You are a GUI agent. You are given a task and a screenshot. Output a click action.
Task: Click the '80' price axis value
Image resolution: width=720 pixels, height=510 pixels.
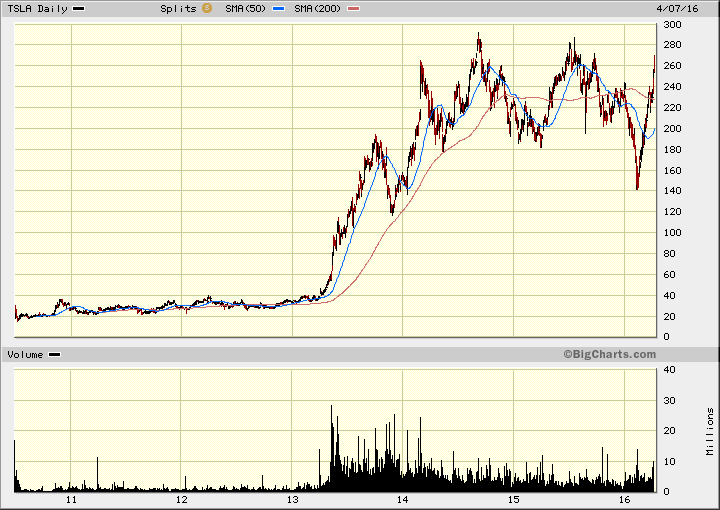pyautogui.click(x=669, y=253)
